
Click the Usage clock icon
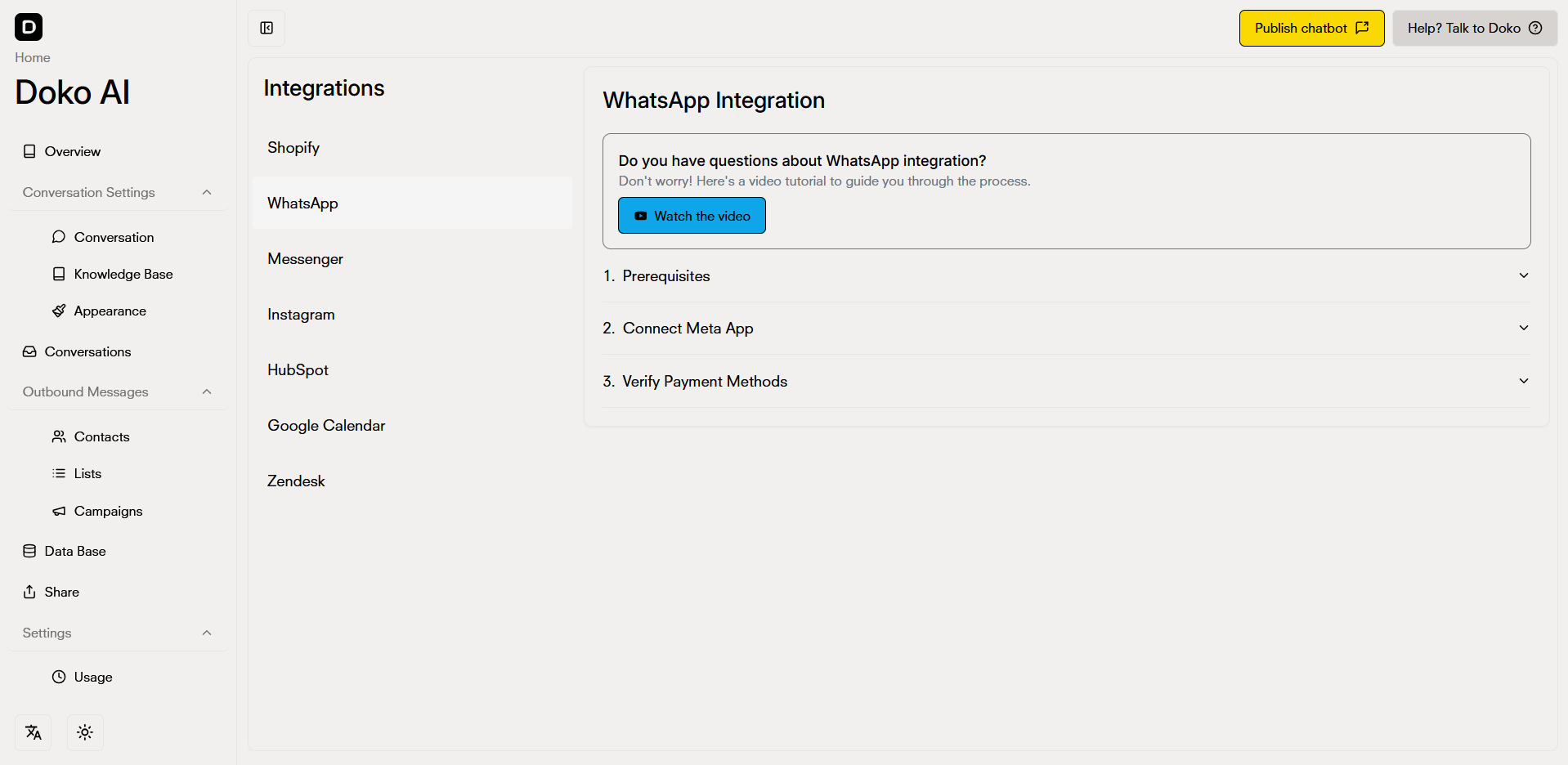coord(58,677)
